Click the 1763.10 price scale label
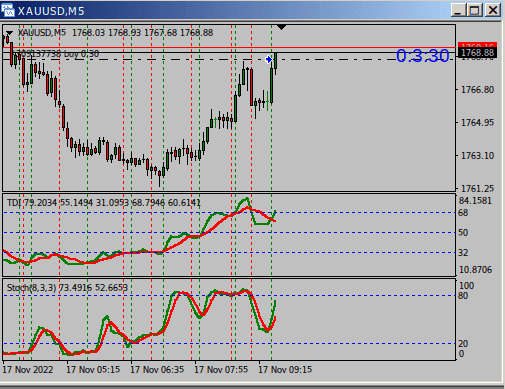Viewport: 505px width, 389px height. [x=477, y=156]
